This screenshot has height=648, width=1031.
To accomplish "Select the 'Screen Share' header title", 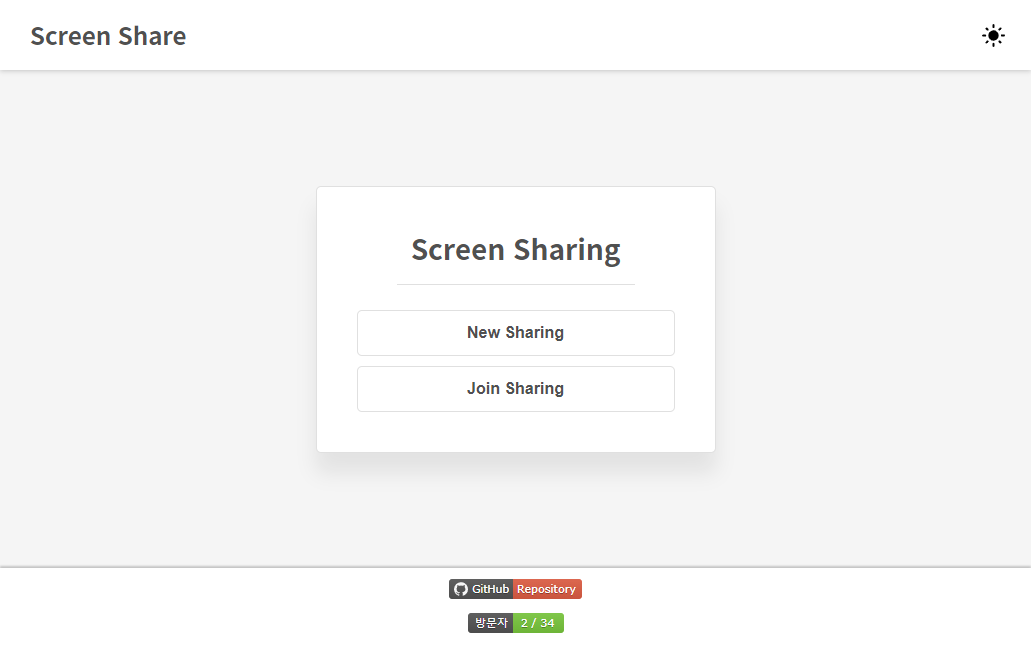I will coord(108,35).
